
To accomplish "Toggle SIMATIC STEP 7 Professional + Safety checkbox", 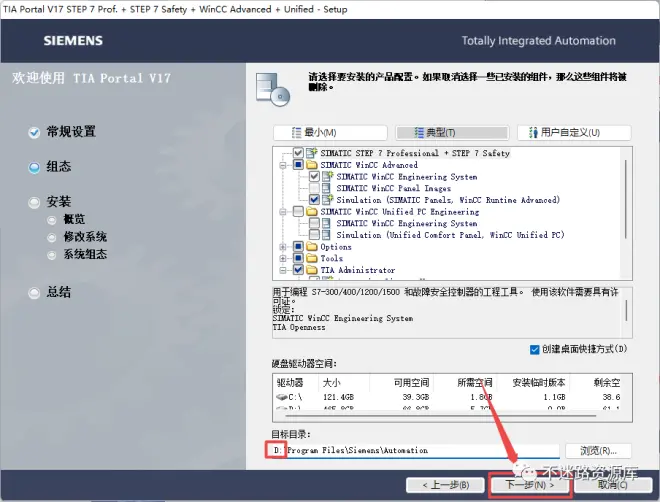I will point(298,153).
